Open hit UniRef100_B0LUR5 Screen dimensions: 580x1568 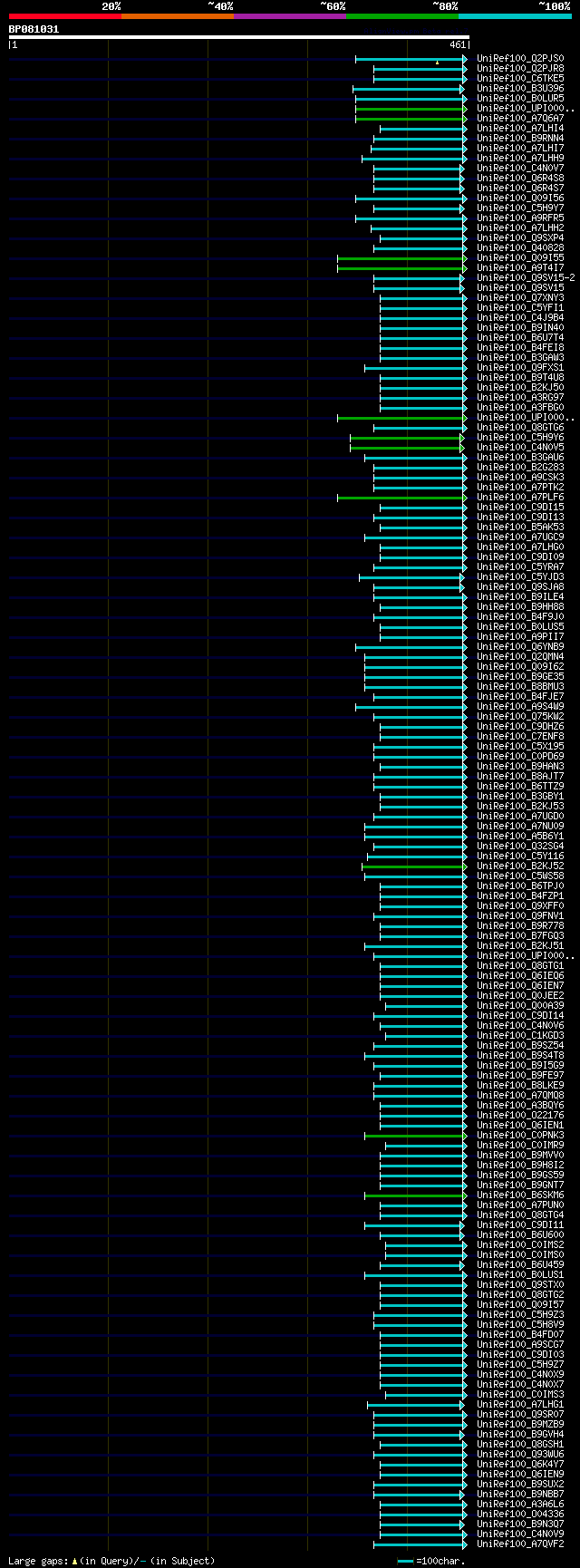[520, 98]
